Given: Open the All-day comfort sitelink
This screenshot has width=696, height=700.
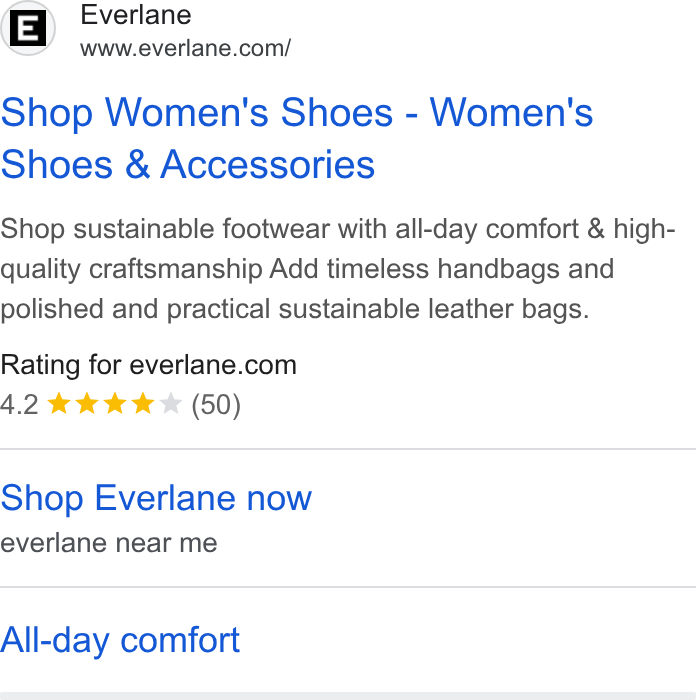Looking at the screenshot, I should tap(120, 641).
